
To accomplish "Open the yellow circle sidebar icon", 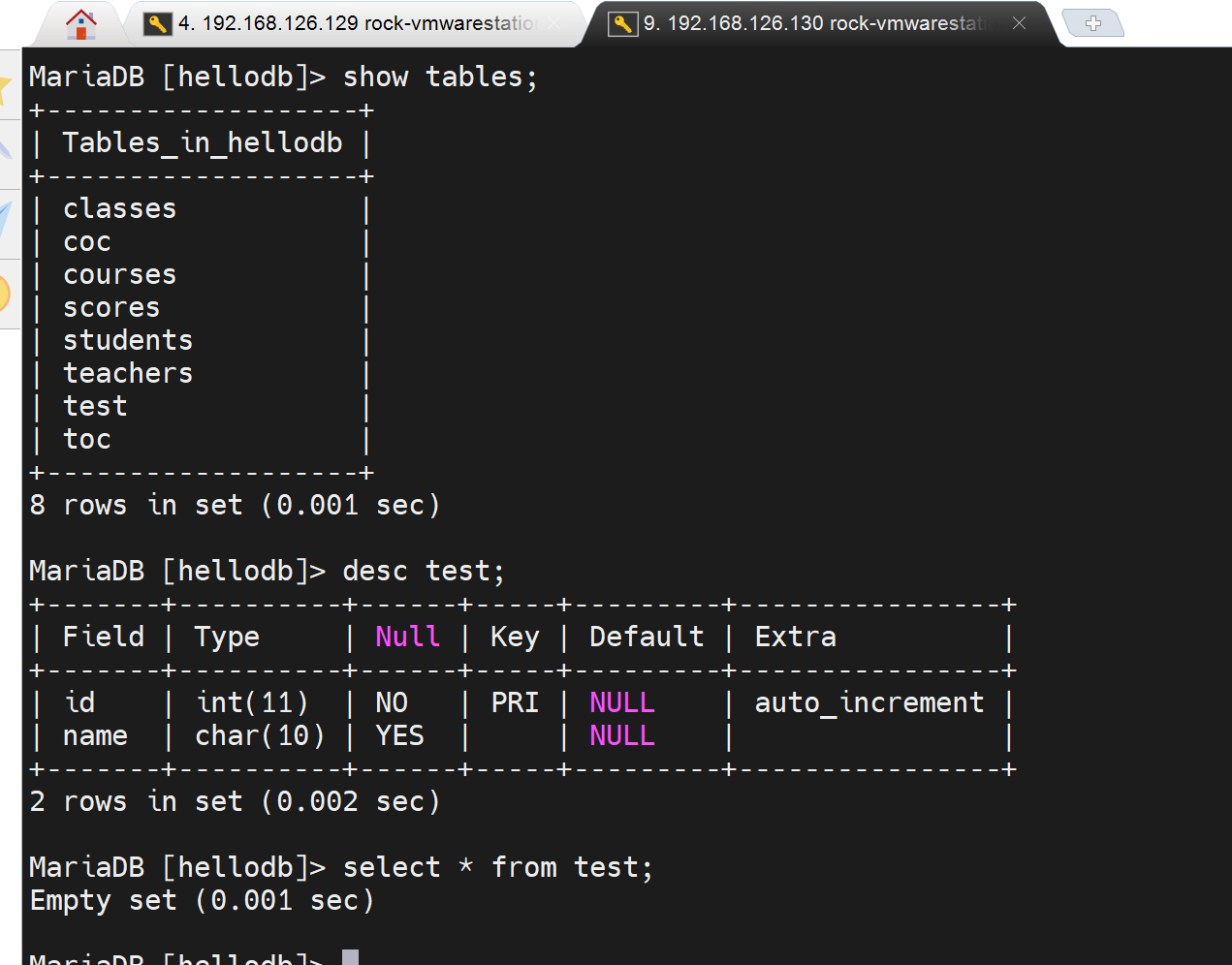I will click(x=6, y=293).
